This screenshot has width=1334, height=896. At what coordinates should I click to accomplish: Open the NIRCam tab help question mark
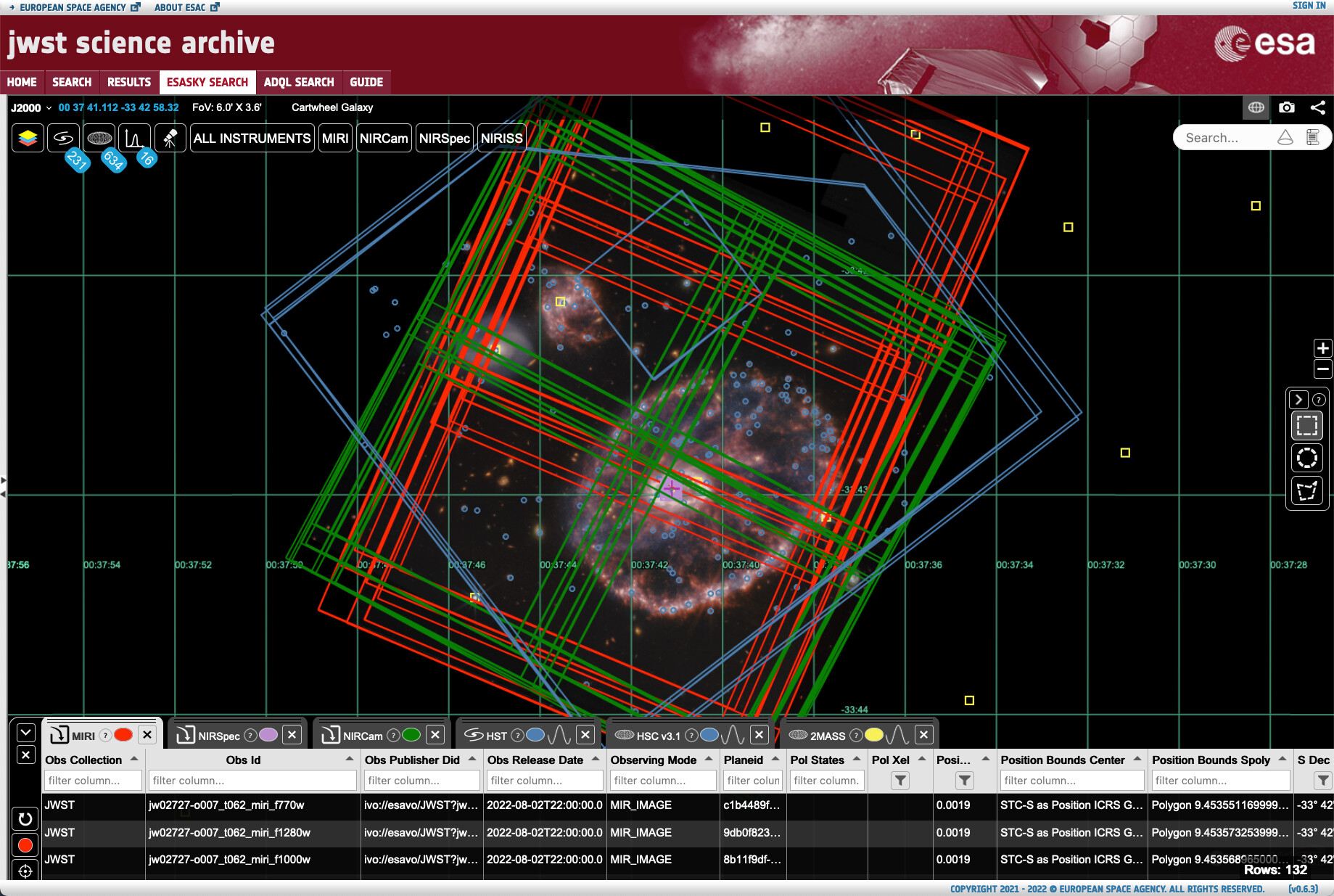(393, 735)
